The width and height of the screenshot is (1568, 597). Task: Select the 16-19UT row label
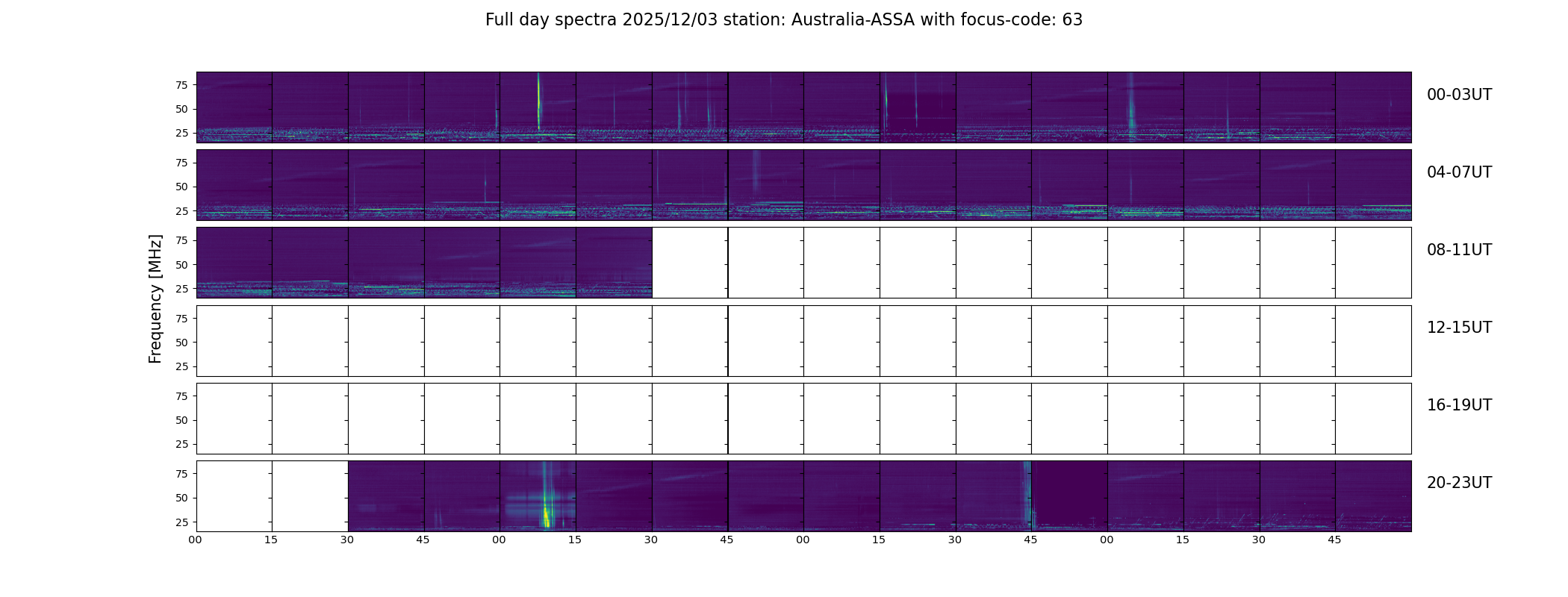(1458, 405)
